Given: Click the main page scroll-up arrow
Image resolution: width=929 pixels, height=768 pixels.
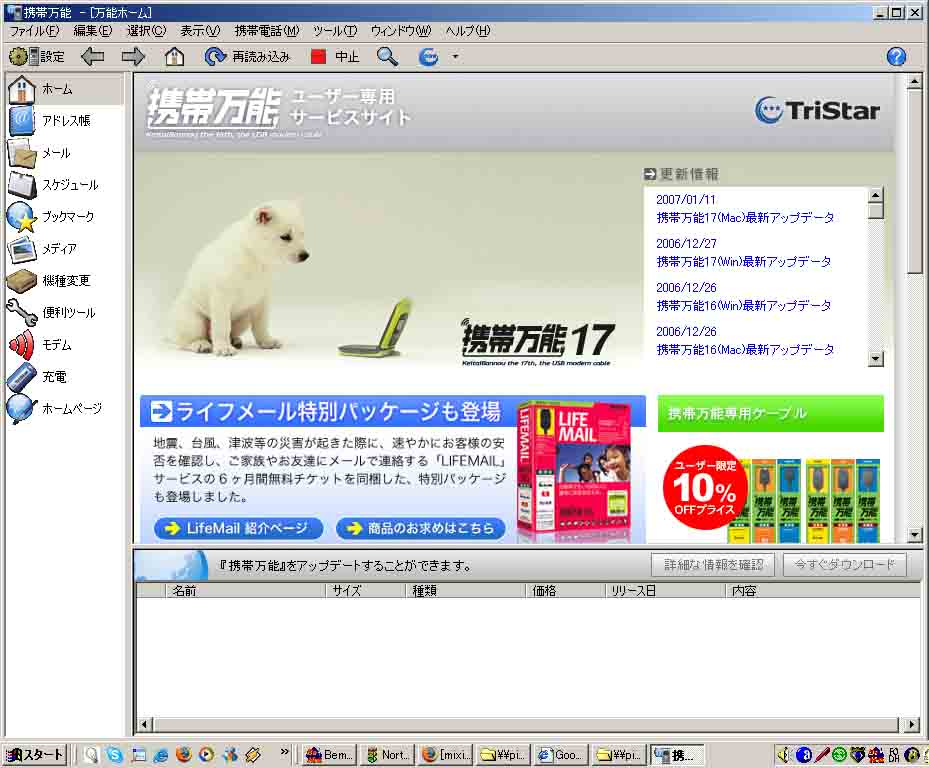Looking at the screenshot, I should click(x=914, y=81).
